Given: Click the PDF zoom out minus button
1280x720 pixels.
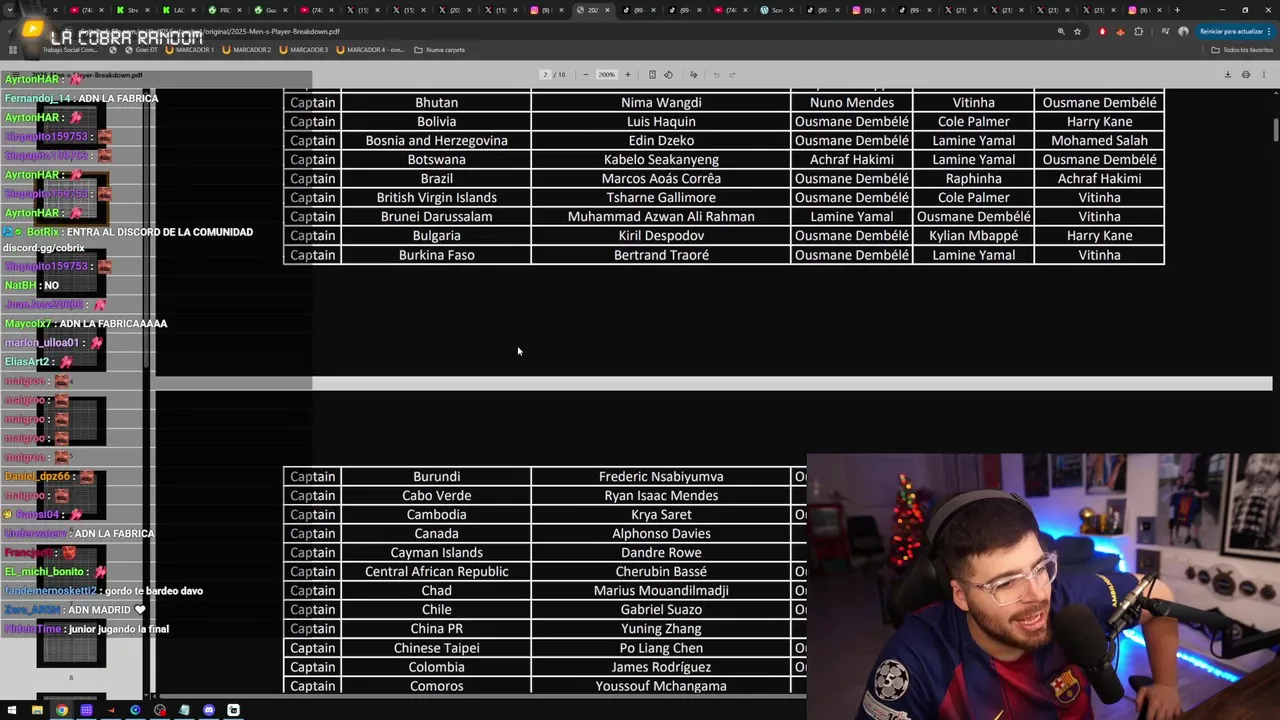Looking at the screenshot, I should pyautogui.click(x=586, y=75).
